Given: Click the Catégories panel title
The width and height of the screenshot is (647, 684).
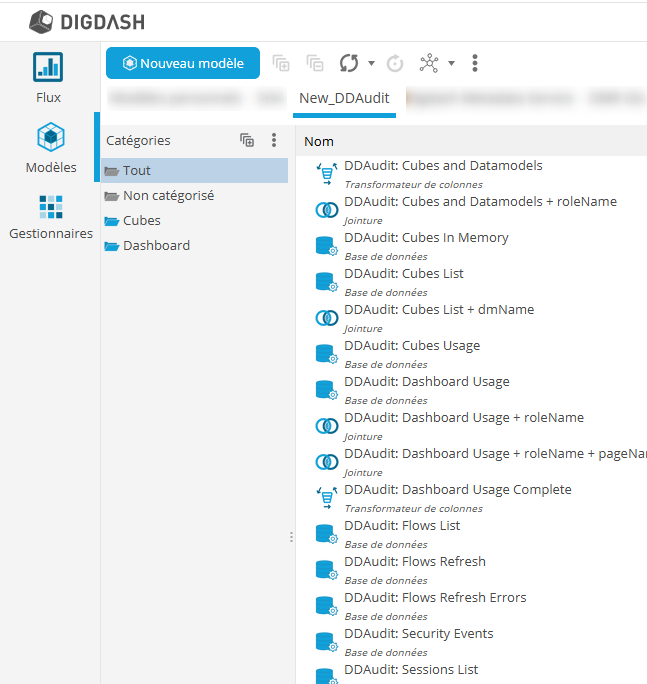Looking at the screenshot, I should [138, 140].
